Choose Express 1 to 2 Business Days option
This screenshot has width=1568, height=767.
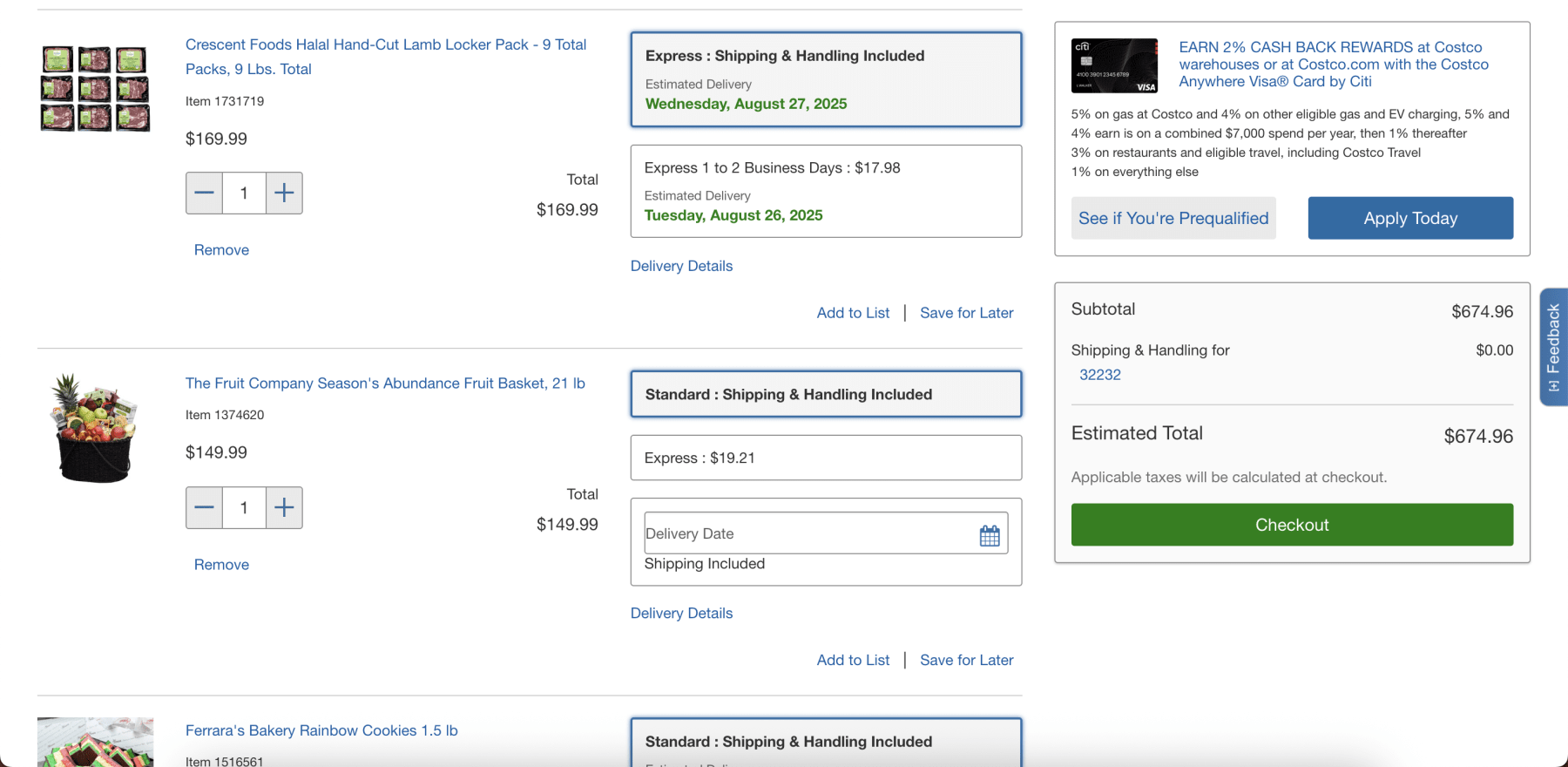coord(825,191)
